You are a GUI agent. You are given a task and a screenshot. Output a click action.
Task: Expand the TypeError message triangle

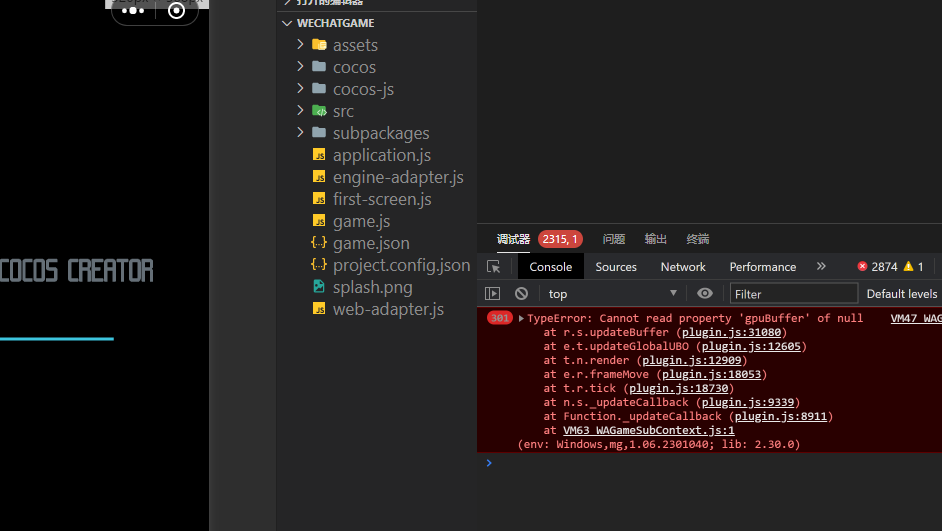[521, 318]
